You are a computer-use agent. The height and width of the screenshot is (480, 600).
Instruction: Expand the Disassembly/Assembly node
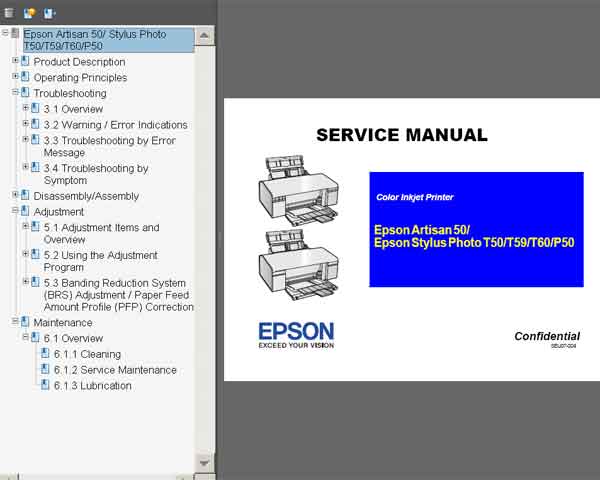point(15,194)
